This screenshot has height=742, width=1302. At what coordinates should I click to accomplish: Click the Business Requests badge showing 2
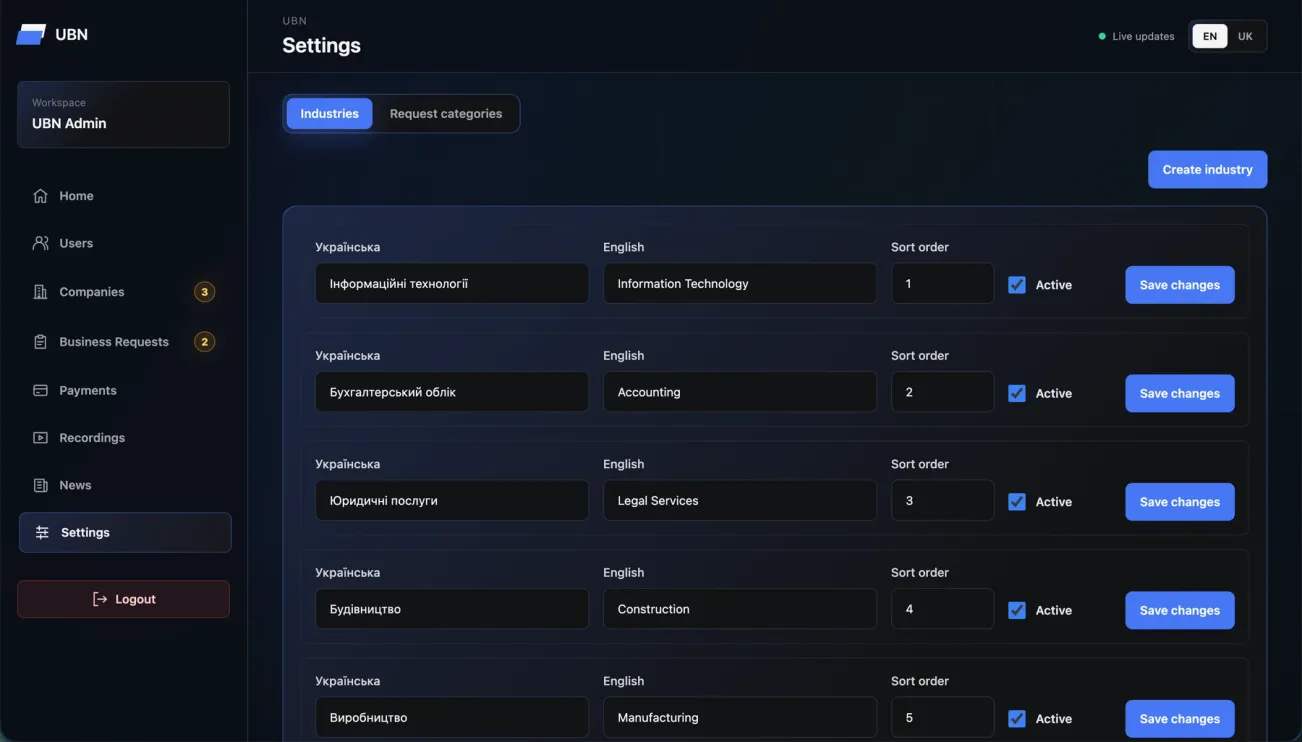[x=204, y=342]
